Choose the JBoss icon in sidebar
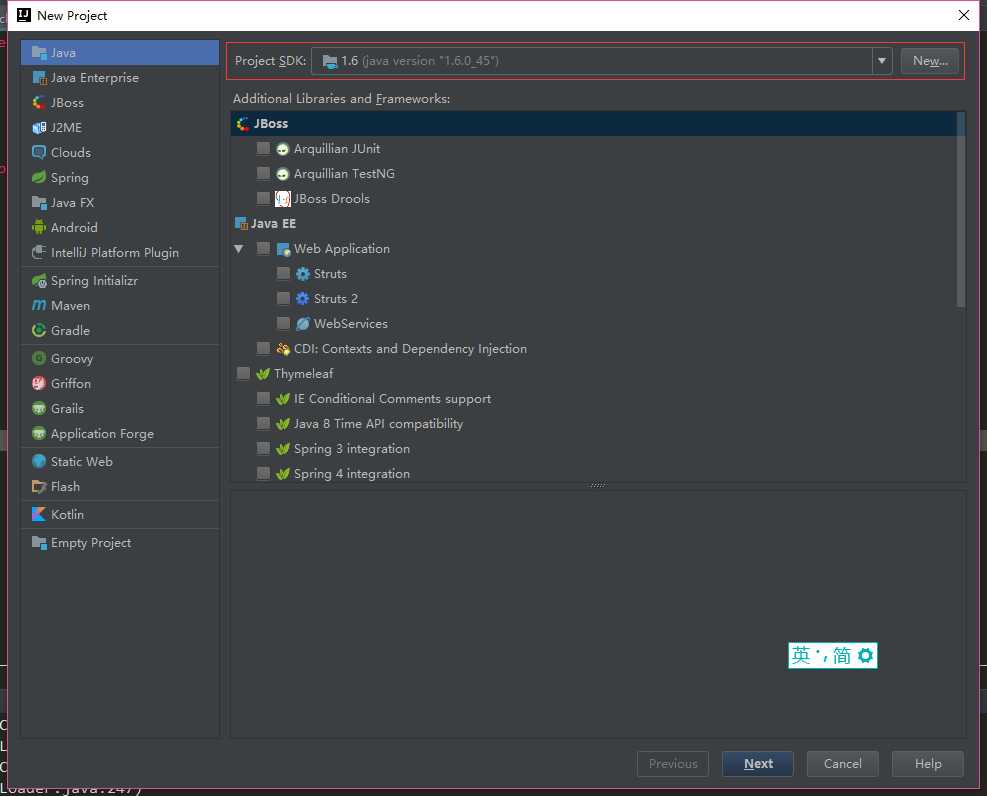 [x=39, y=103]
